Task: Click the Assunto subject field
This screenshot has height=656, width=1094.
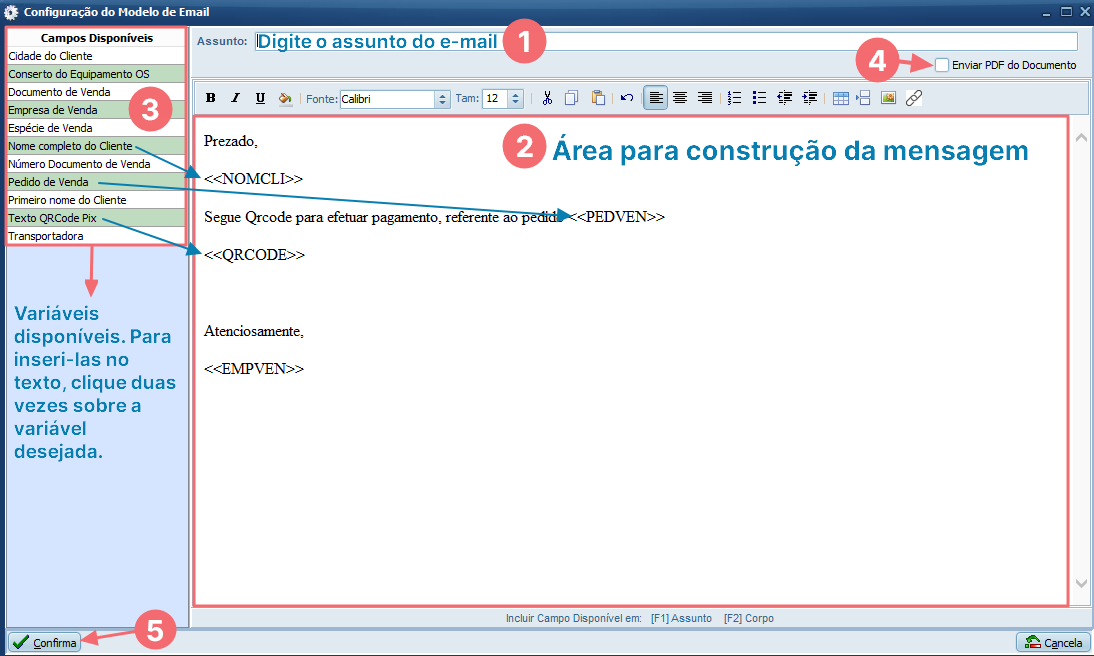Action: pos(666,41)
